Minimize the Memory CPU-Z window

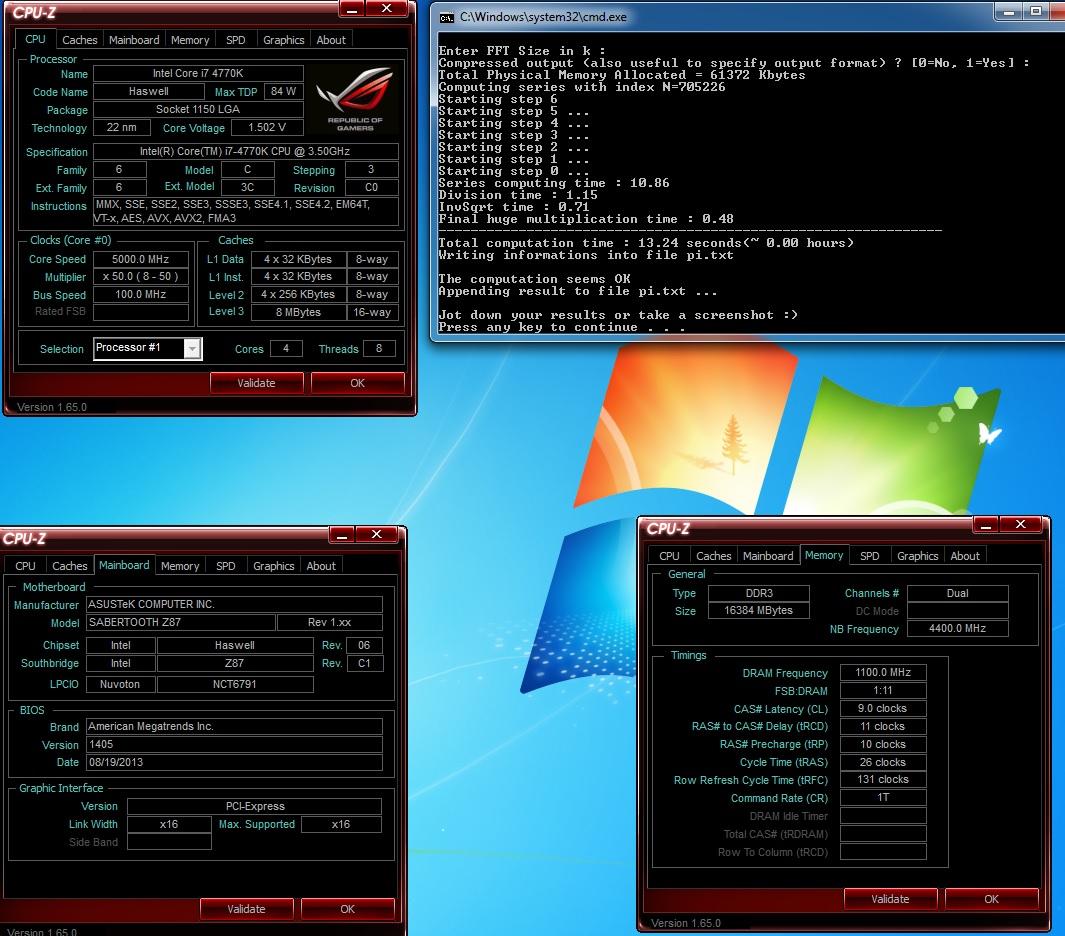click(986, 524)
